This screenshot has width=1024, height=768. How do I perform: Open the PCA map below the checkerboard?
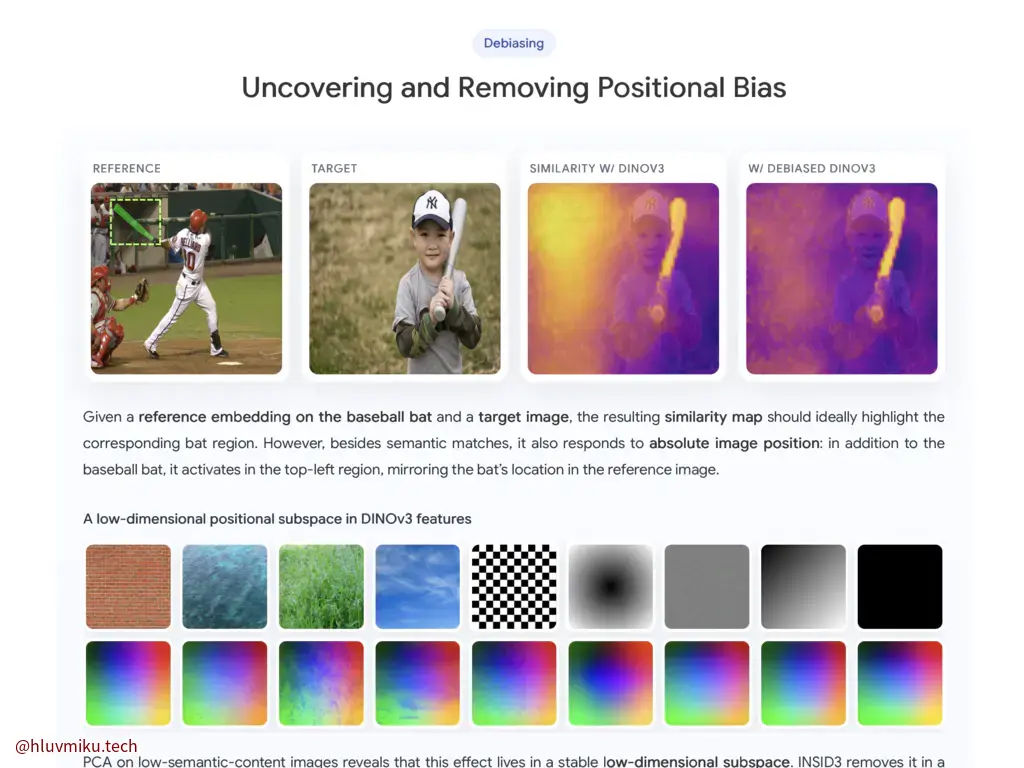click(x=514, y=683)
